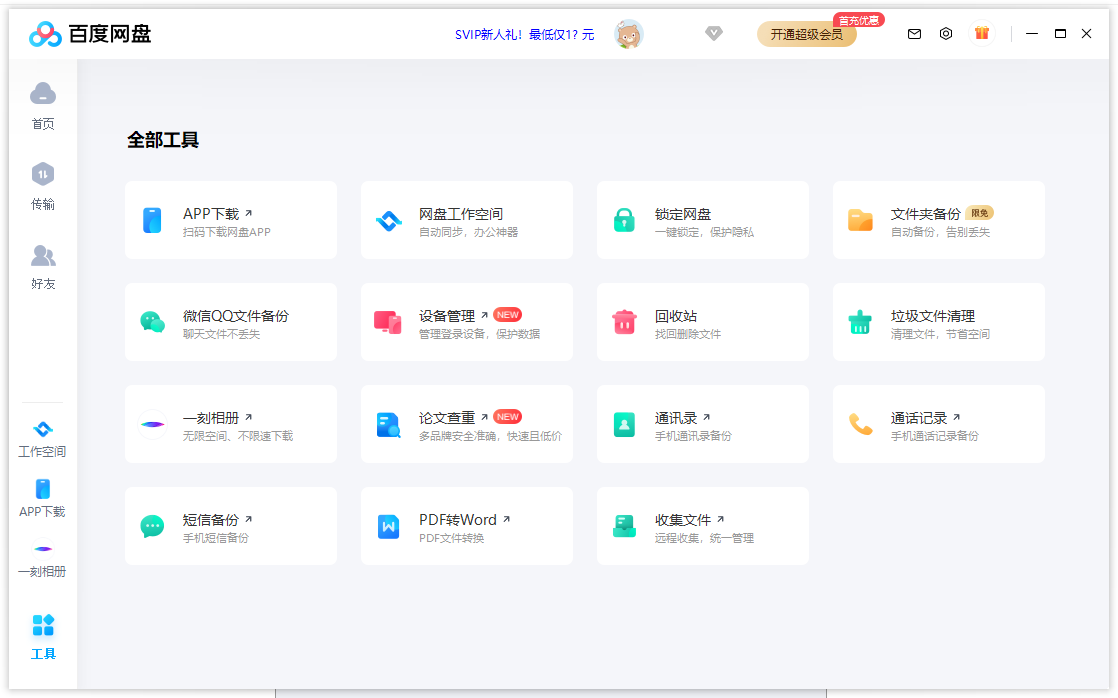Click the text PDF文件转换
Image resolution: width=1118 pixels, height=698 pixels.
coord(451,538)
